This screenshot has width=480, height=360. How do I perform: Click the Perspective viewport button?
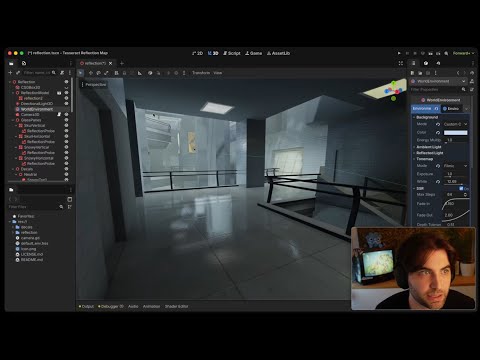(x=94, y=85)
